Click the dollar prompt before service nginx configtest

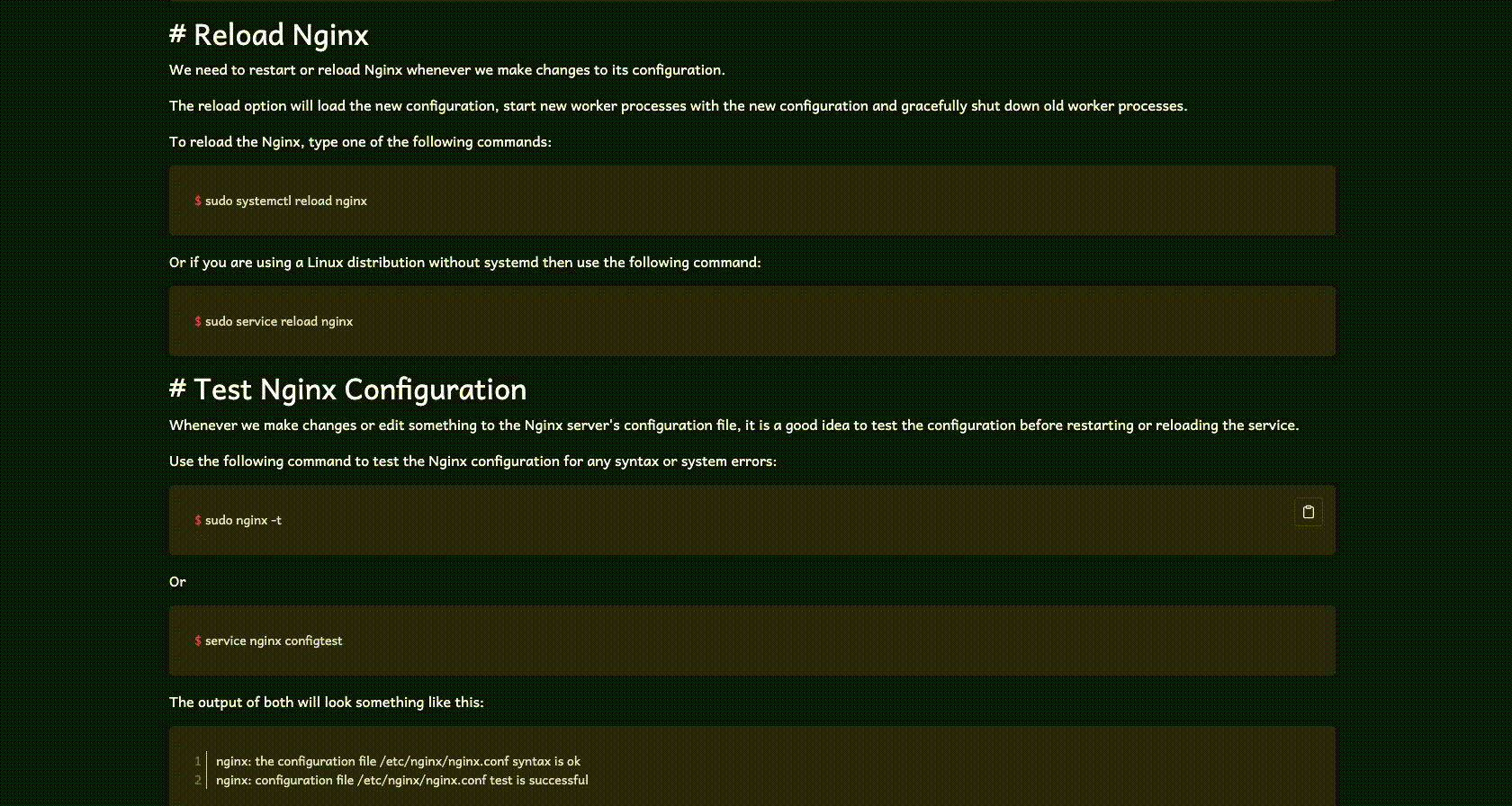pyautogui.click(x=198, y=640)
